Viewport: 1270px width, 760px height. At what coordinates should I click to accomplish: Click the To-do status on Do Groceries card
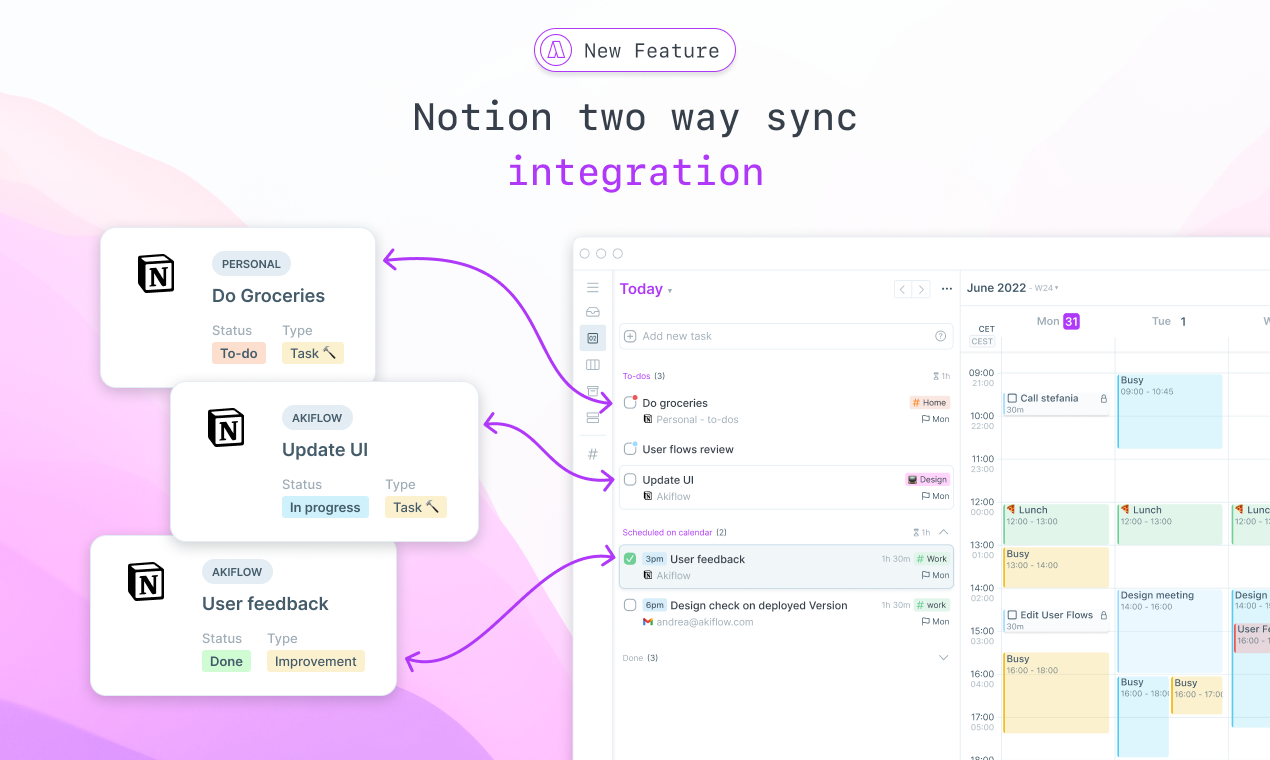click(x=239, y=353)
